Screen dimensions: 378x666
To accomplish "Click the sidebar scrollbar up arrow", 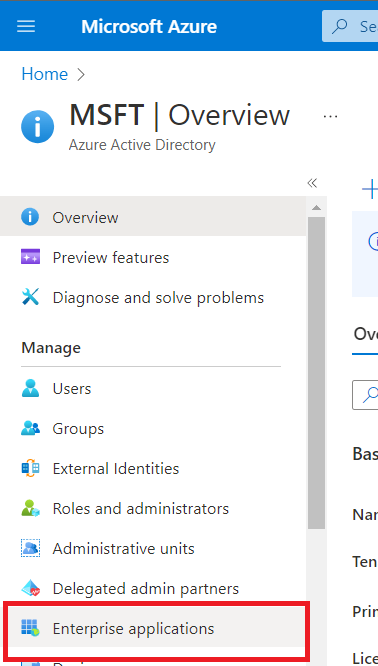I will coord(316,207).
